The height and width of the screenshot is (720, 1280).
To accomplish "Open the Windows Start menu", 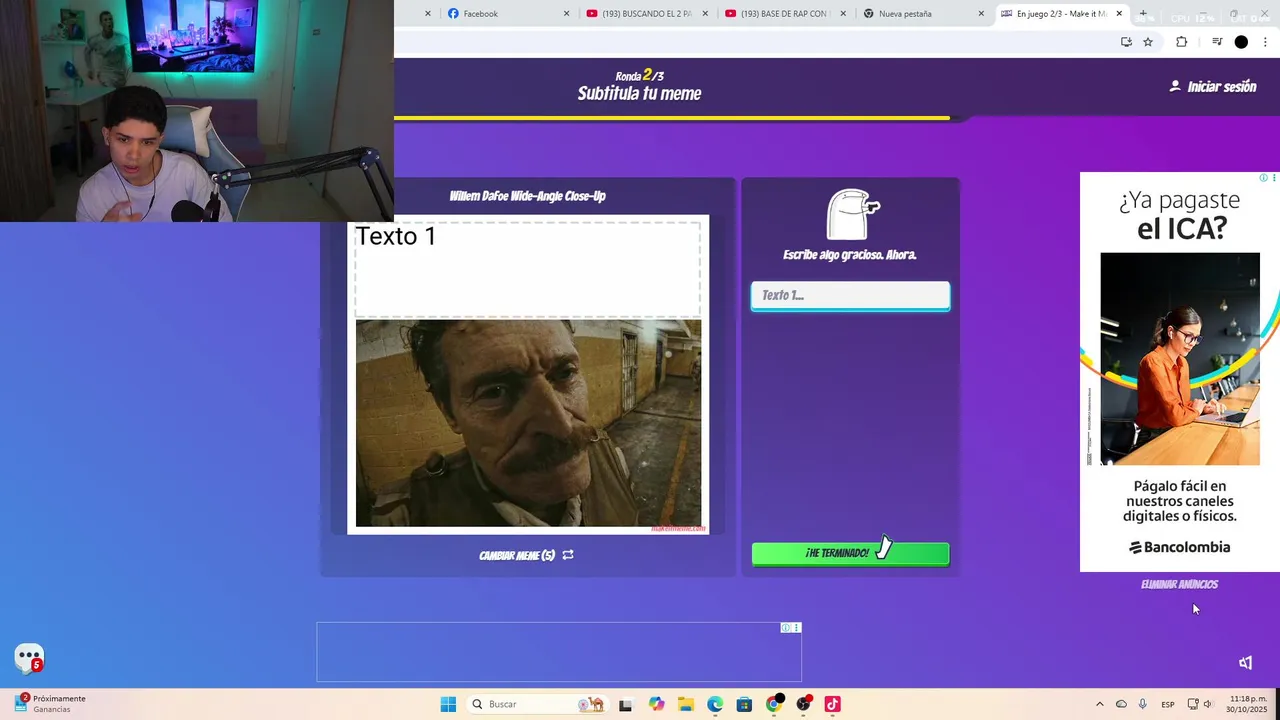I will pos(448,704).
